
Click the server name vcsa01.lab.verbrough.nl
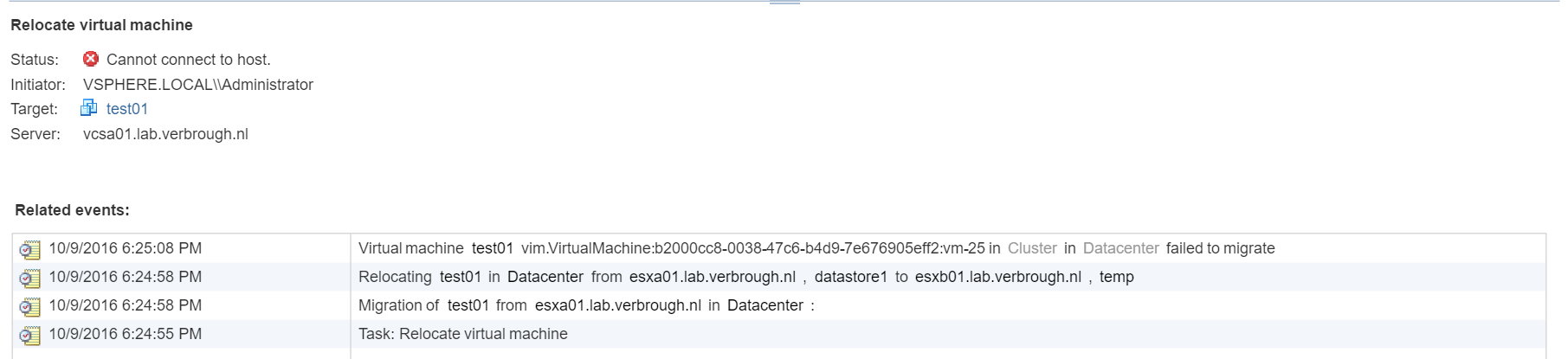click(165, 134)
